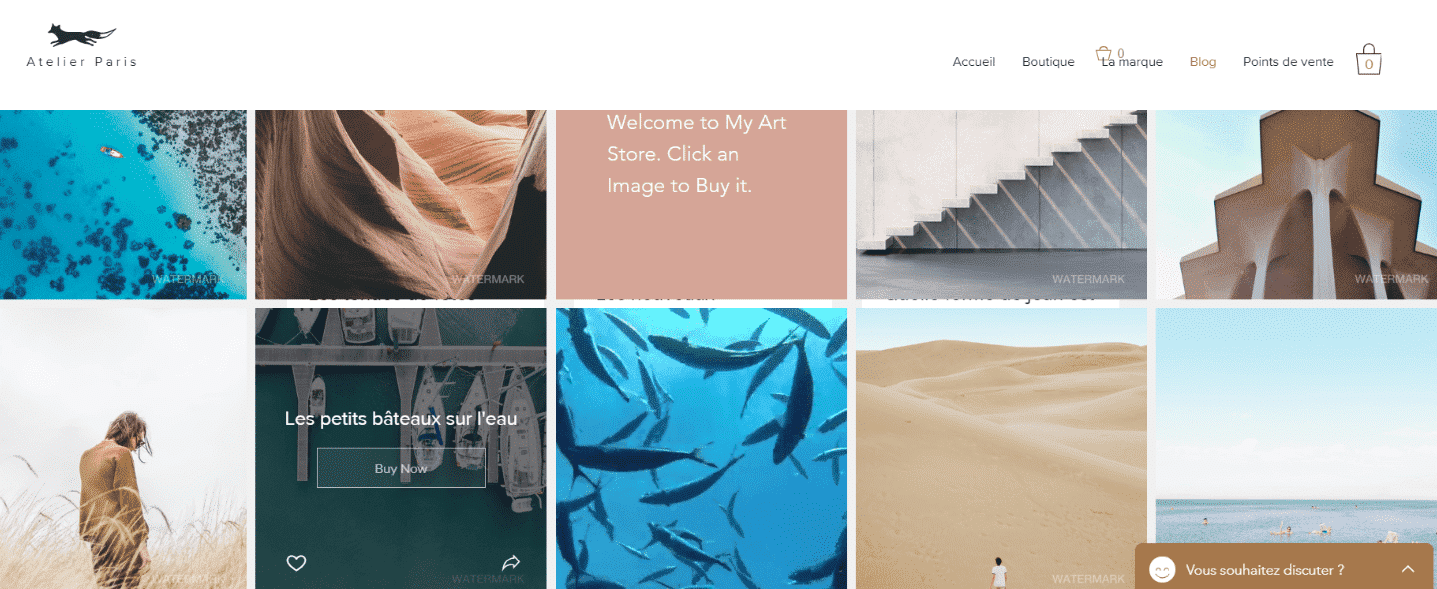Open the orange canyon rock image
The width and height of the screenshot is (1437, 589).
click(401, 204)
